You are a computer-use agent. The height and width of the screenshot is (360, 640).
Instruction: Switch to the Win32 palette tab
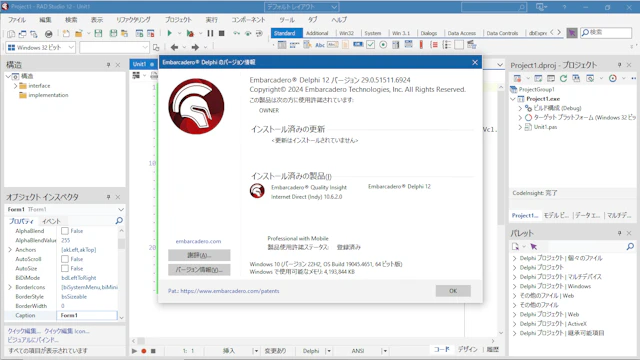click(346, 33)
